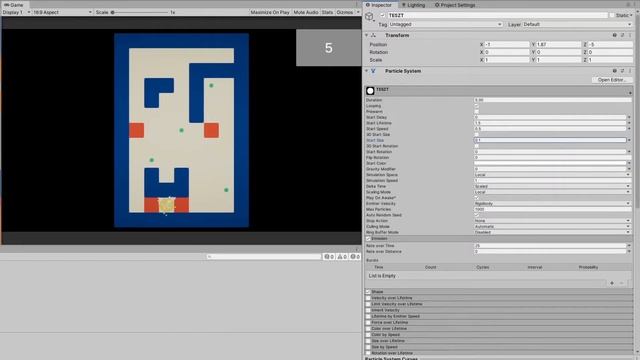Enable the Velocity over Lifetime module checkbox

pos(368,298)
